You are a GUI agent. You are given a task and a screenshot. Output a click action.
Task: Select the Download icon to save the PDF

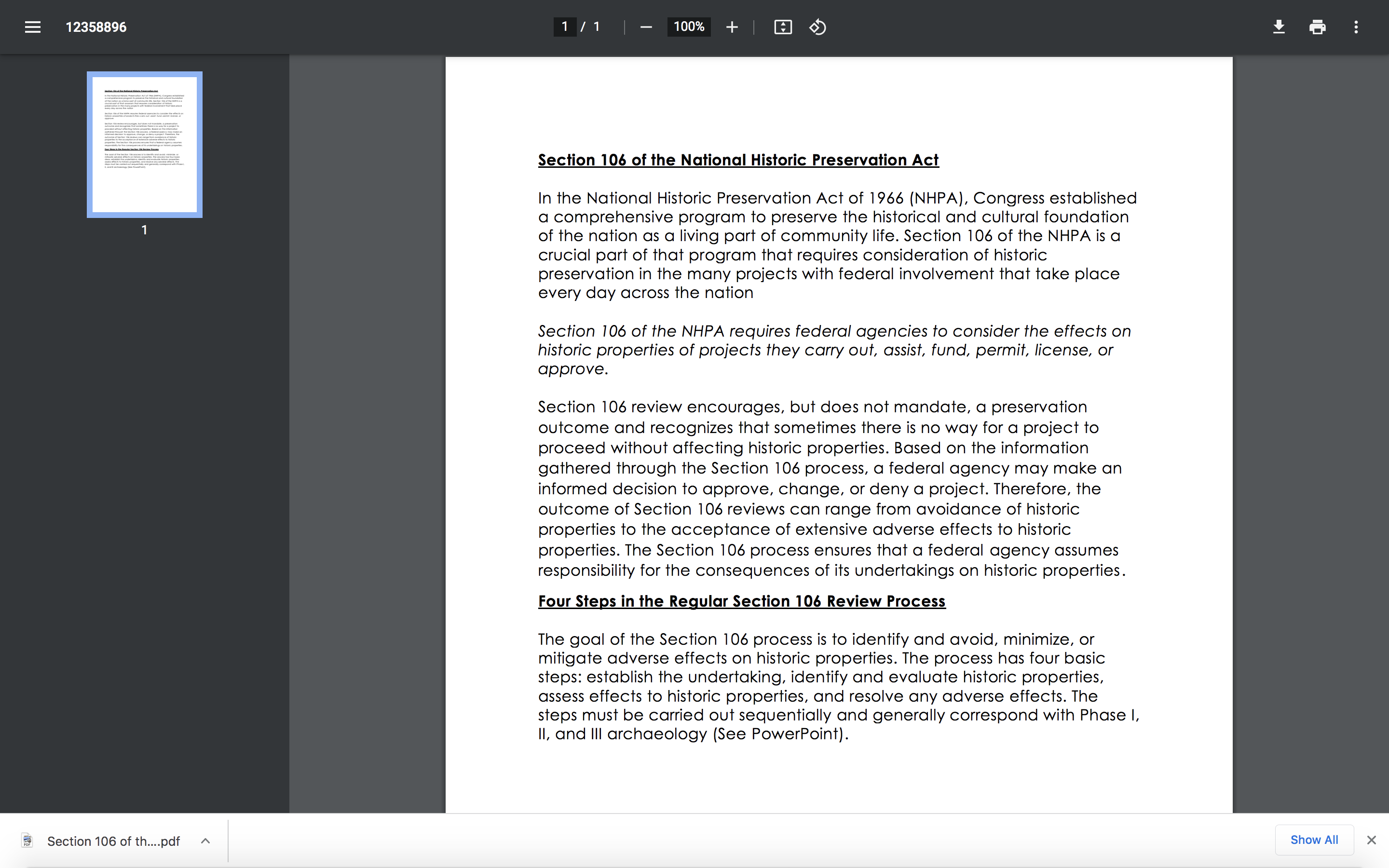click(x=1279, y=27)
